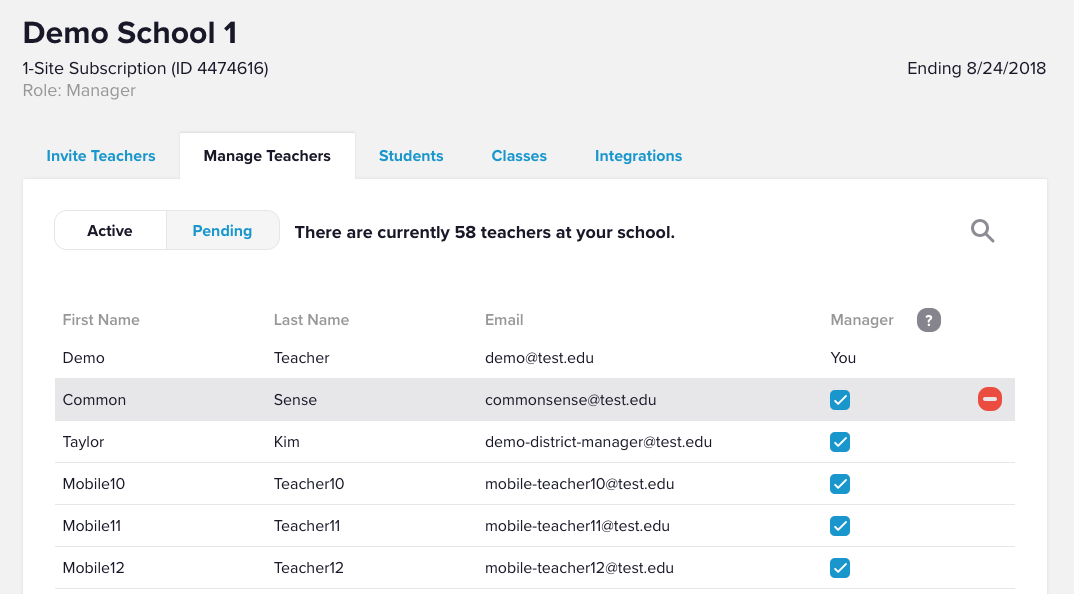The height and width of the screenshot is (594, 1074).
Task: Click the commonsense@test.edu email address
Action: pyautogui.click(x=570, y=400)
